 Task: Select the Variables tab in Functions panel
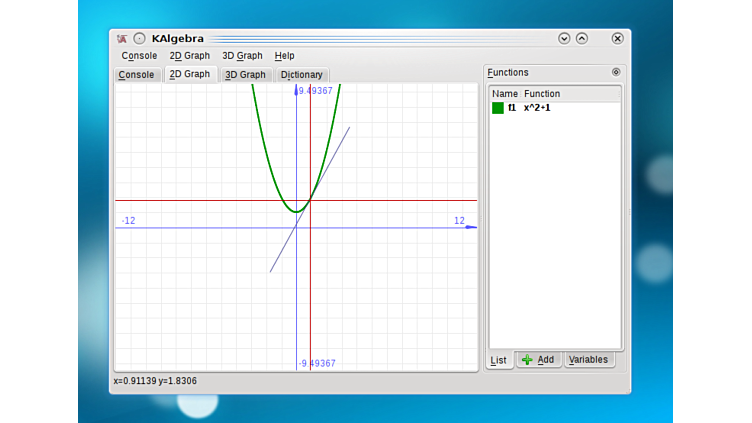click(x=588, y=360)
